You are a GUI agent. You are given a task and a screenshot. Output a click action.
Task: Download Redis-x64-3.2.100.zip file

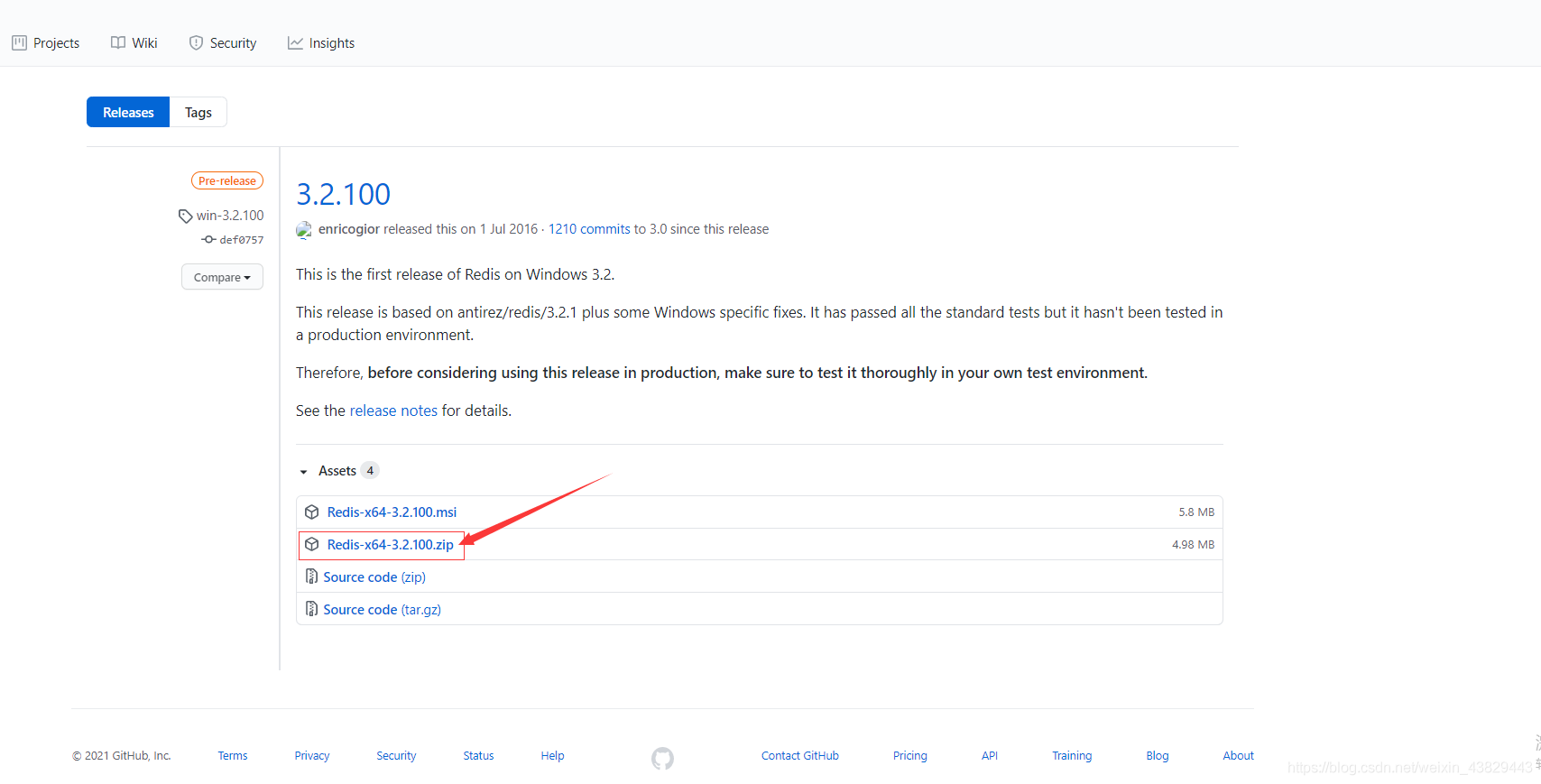point(390,545)
